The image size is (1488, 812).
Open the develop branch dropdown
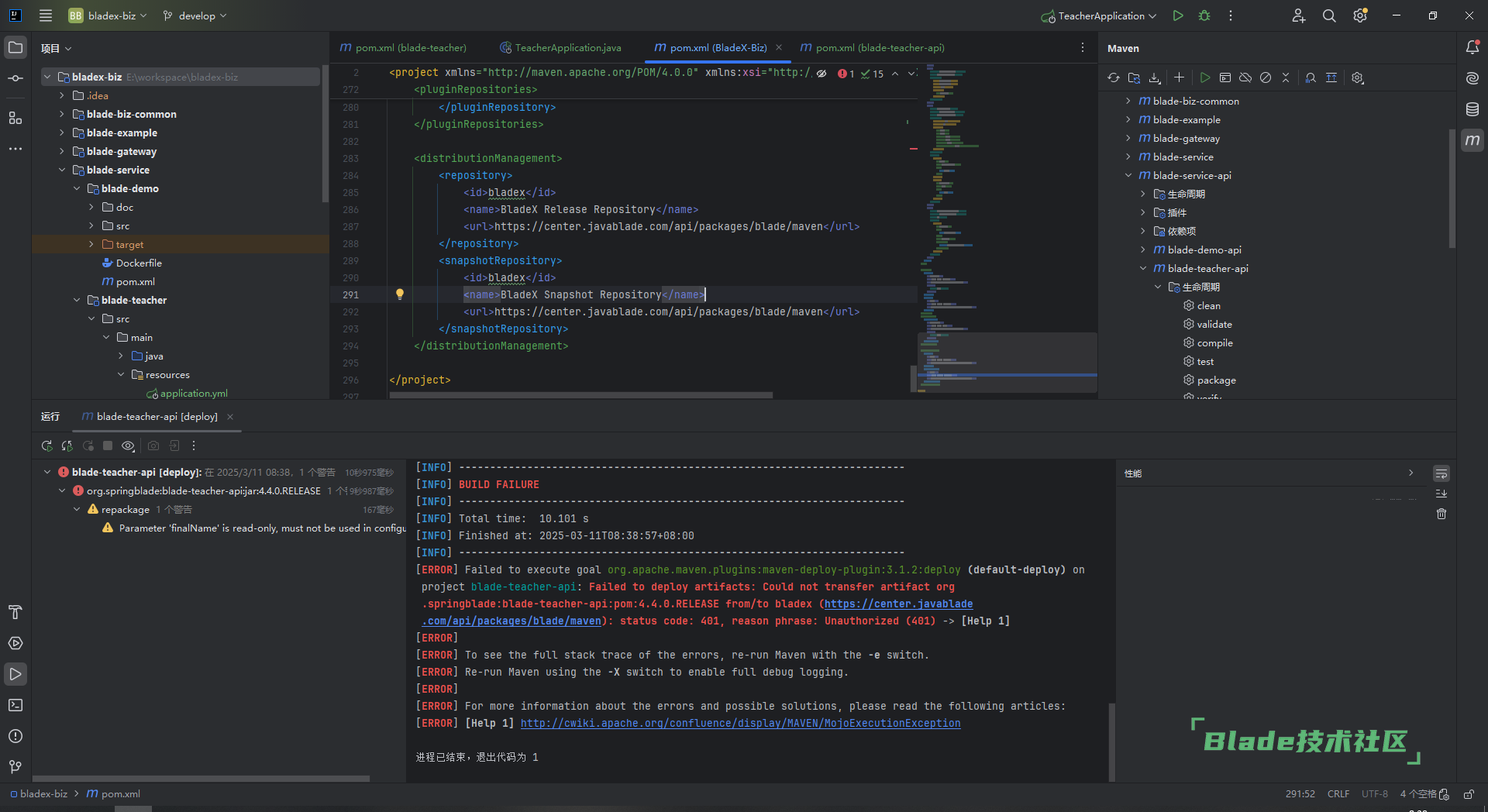(195, 15)
